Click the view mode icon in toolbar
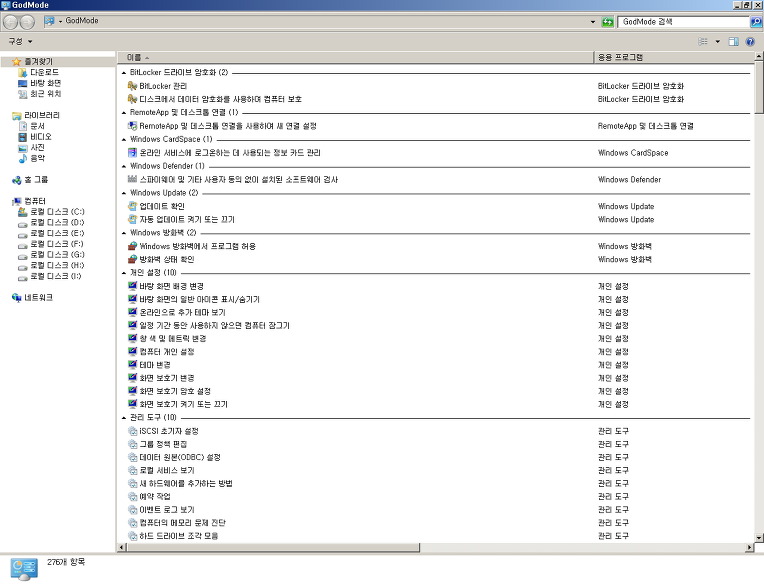The image size is (764, 584). pyautogui.click(x=703, y=42)
